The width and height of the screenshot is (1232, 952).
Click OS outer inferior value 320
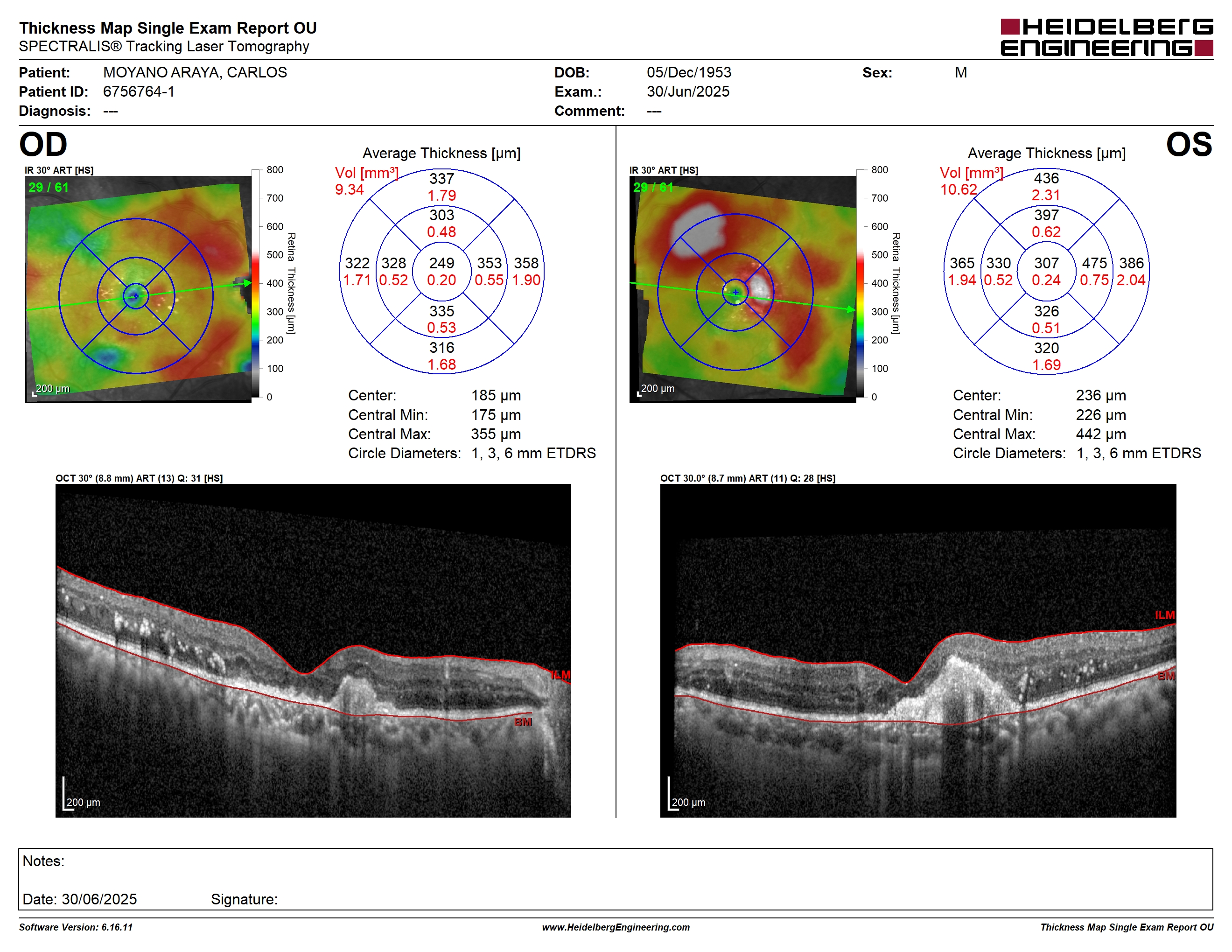pos(1046,348)
